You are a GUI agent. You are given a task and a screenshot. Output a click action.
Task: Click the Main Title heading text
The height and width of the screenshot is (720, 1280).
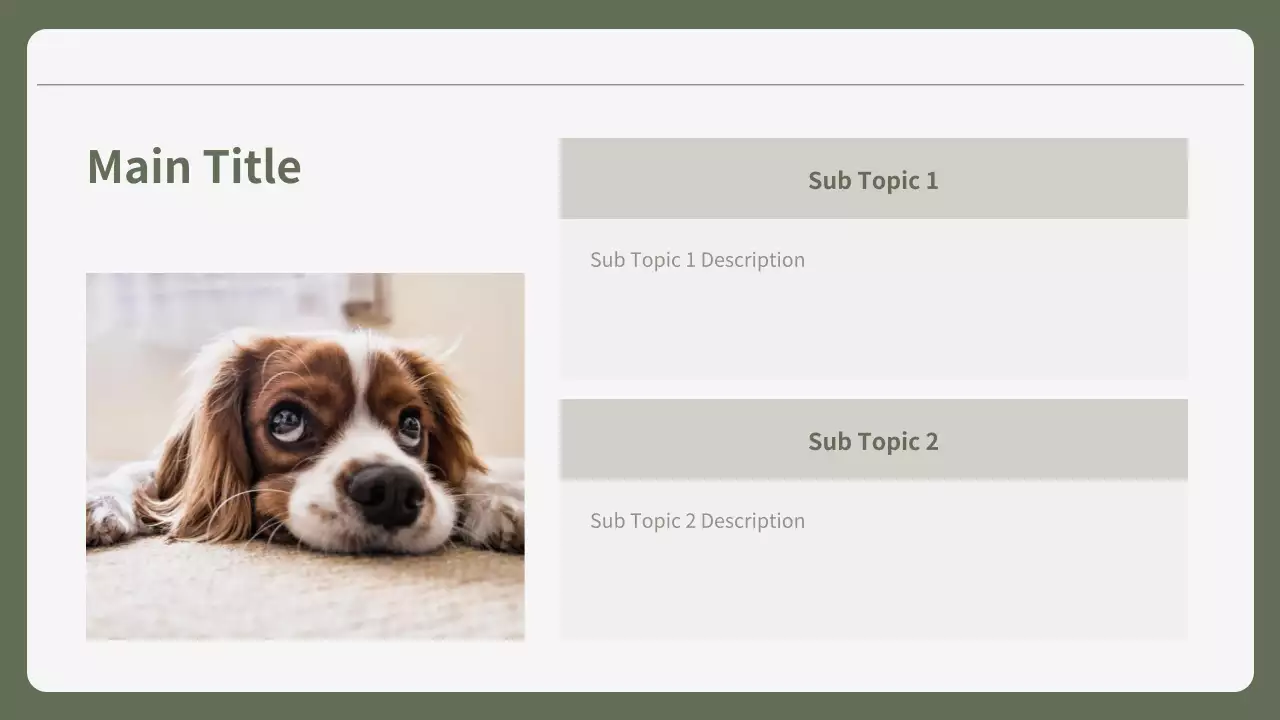point(194,167)
